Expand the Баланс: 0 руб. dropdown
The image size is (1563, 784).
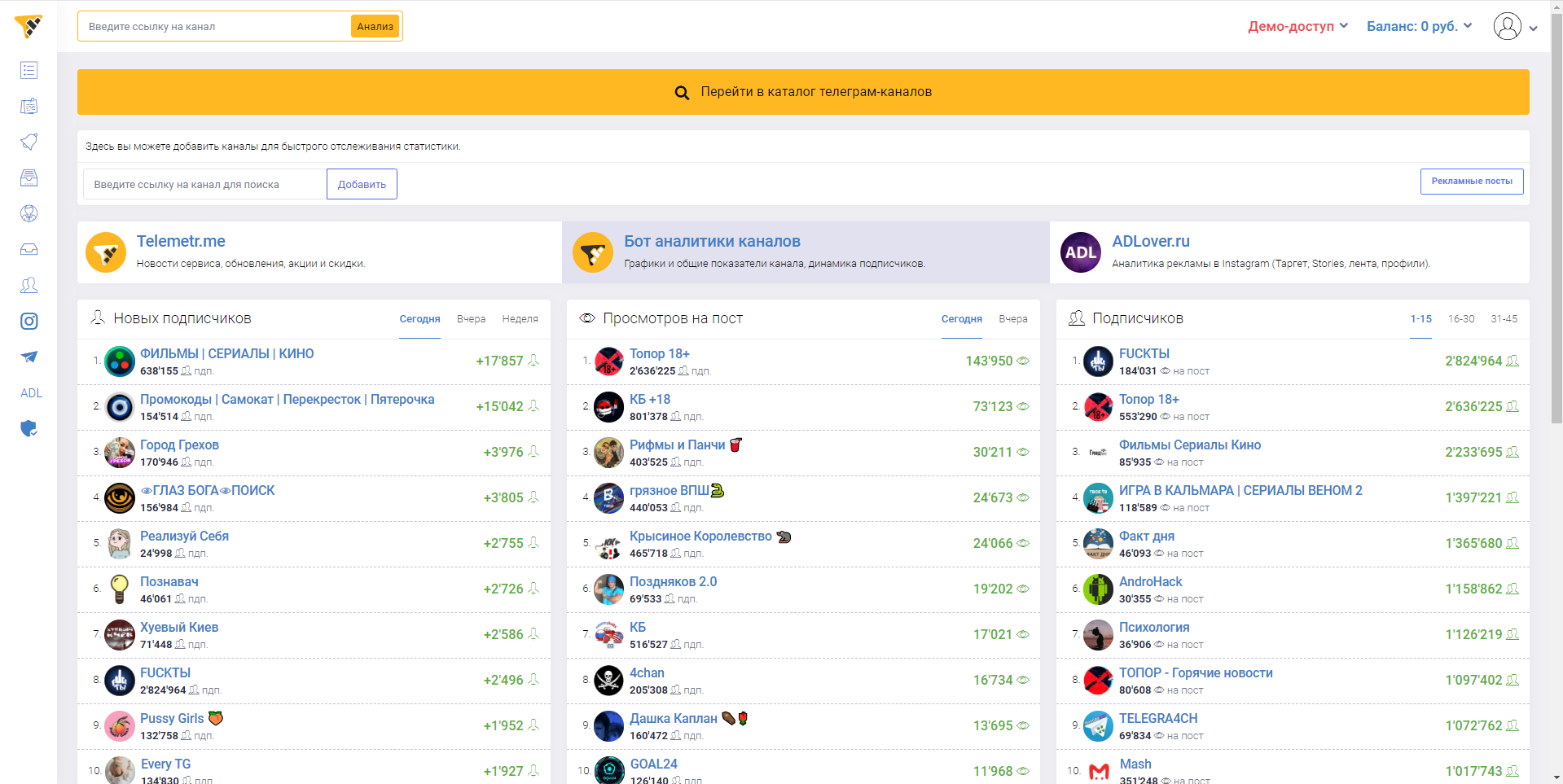pos(1420,26)
